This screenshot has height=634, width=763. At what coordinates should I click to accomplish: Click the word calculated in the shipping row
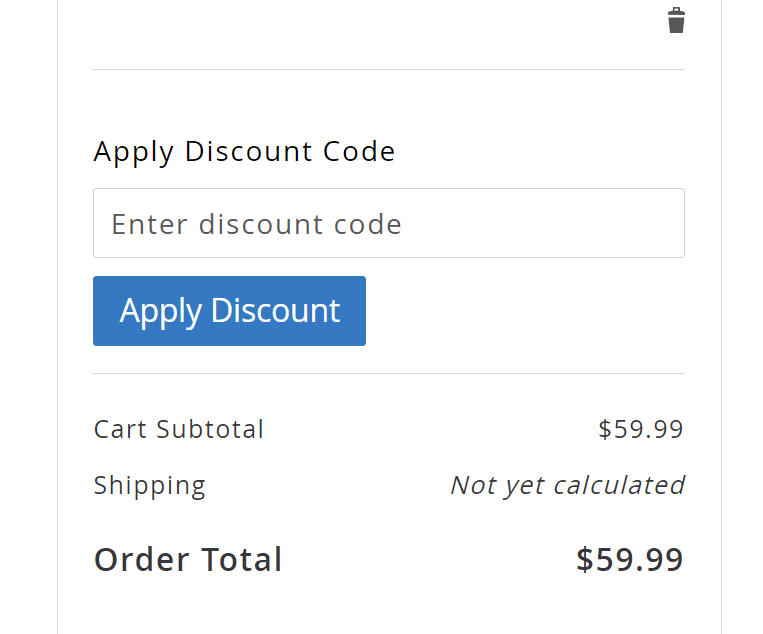pyautogui.click(x=619, y=486)
